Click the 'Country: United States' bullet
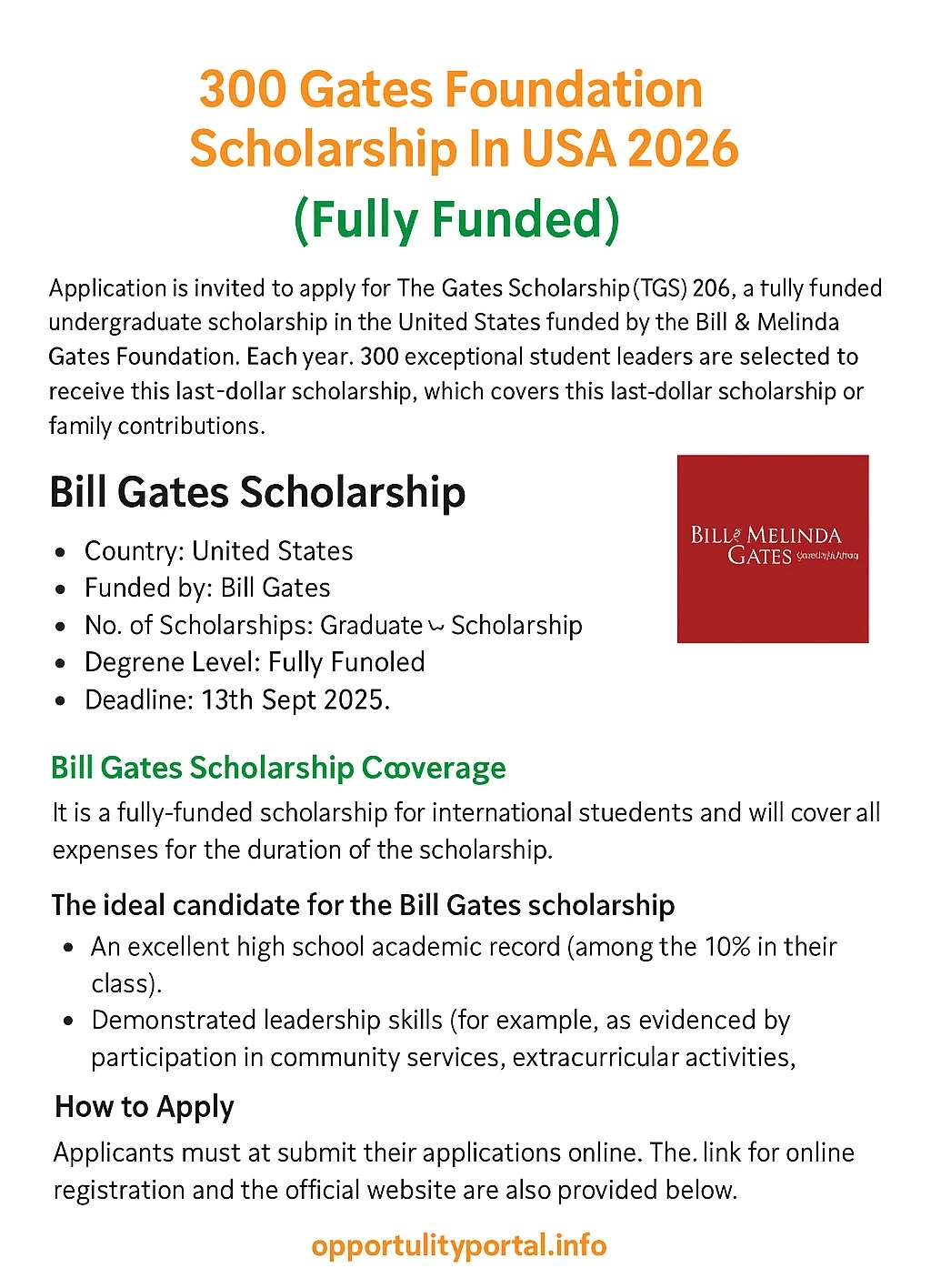The height and width of the screenshot is (1288, 931). click(218, 551)
